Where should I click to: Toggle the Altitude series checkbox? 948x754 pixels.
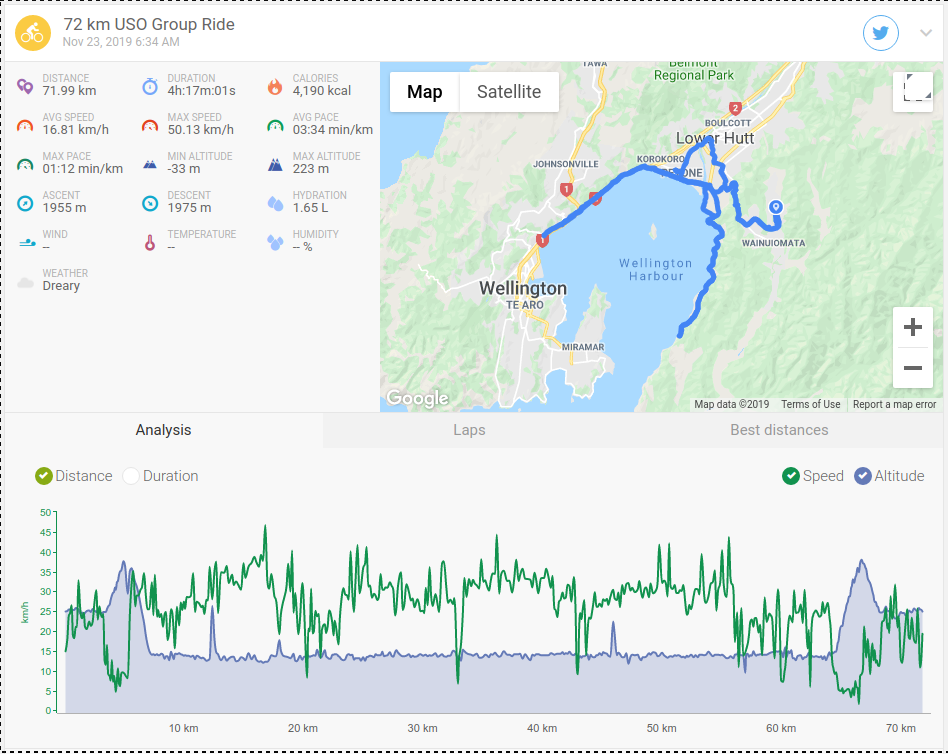coord(863,476)
